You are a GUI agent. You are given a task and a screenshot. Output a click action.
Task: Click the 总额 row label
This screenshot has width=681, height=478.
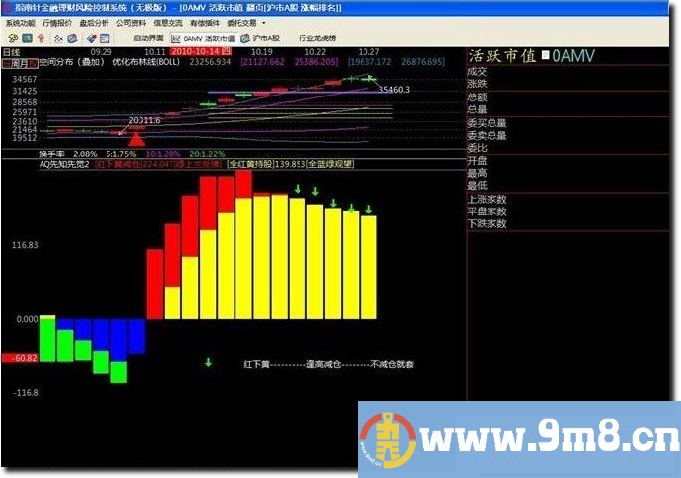tap(477, 97)
